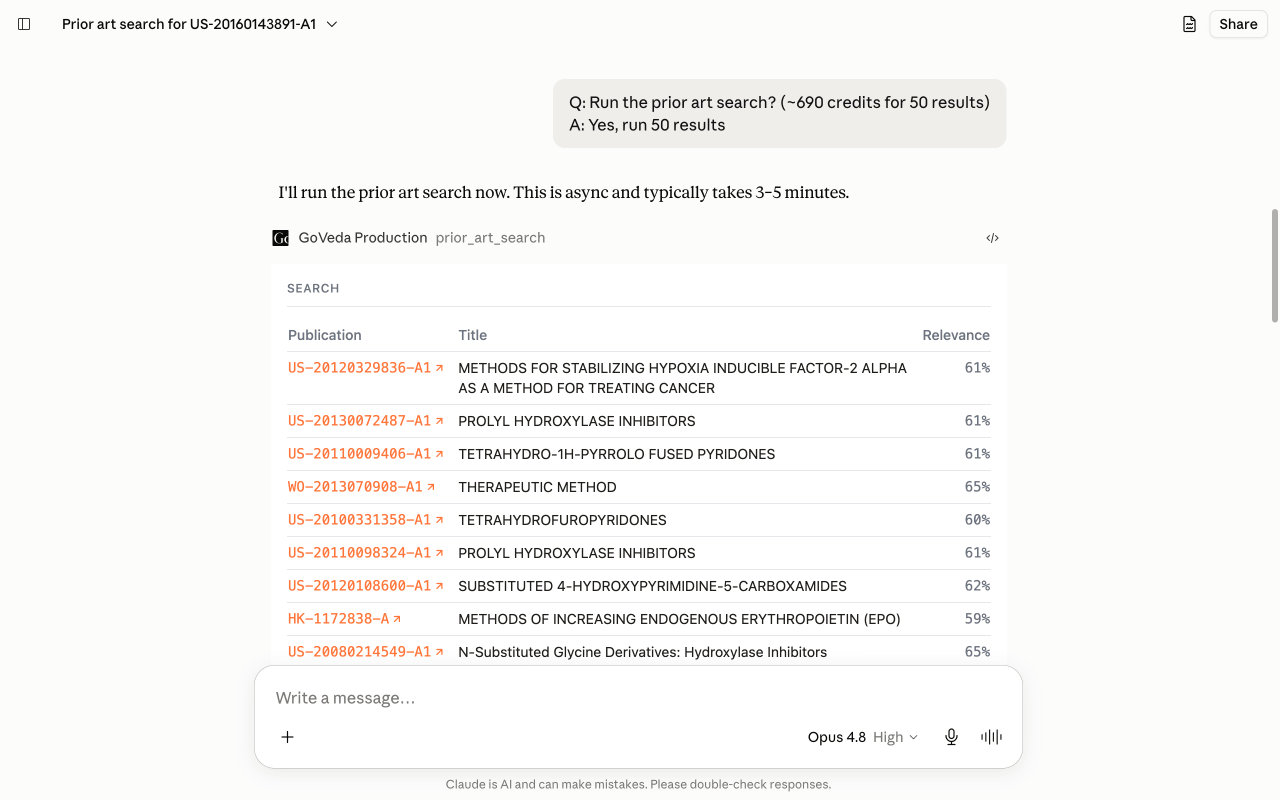The height and width of the screenshot is (800, 1280).
Task: Toggle the sidebar panel icon
Action: [x=24, y=24]
